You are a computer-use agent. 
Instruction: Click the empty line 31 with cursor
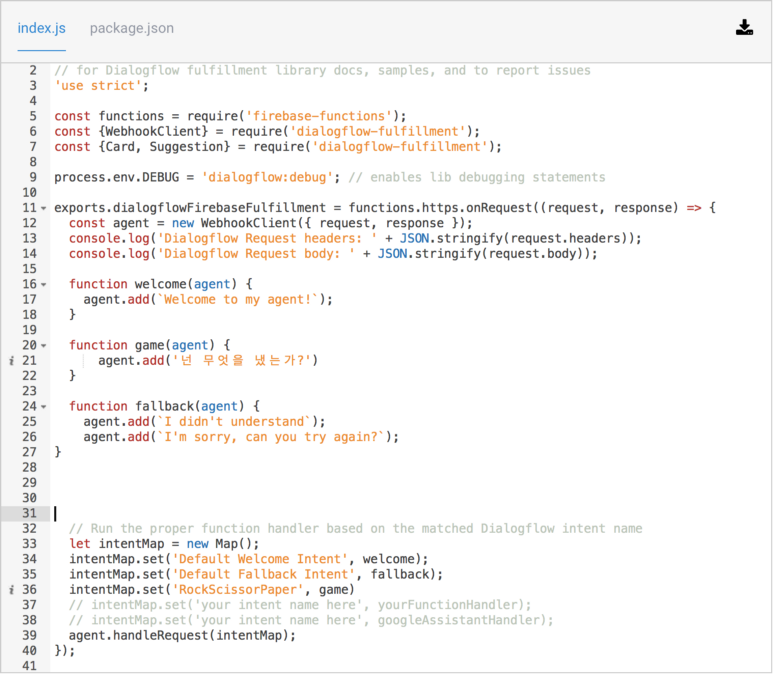300,513
